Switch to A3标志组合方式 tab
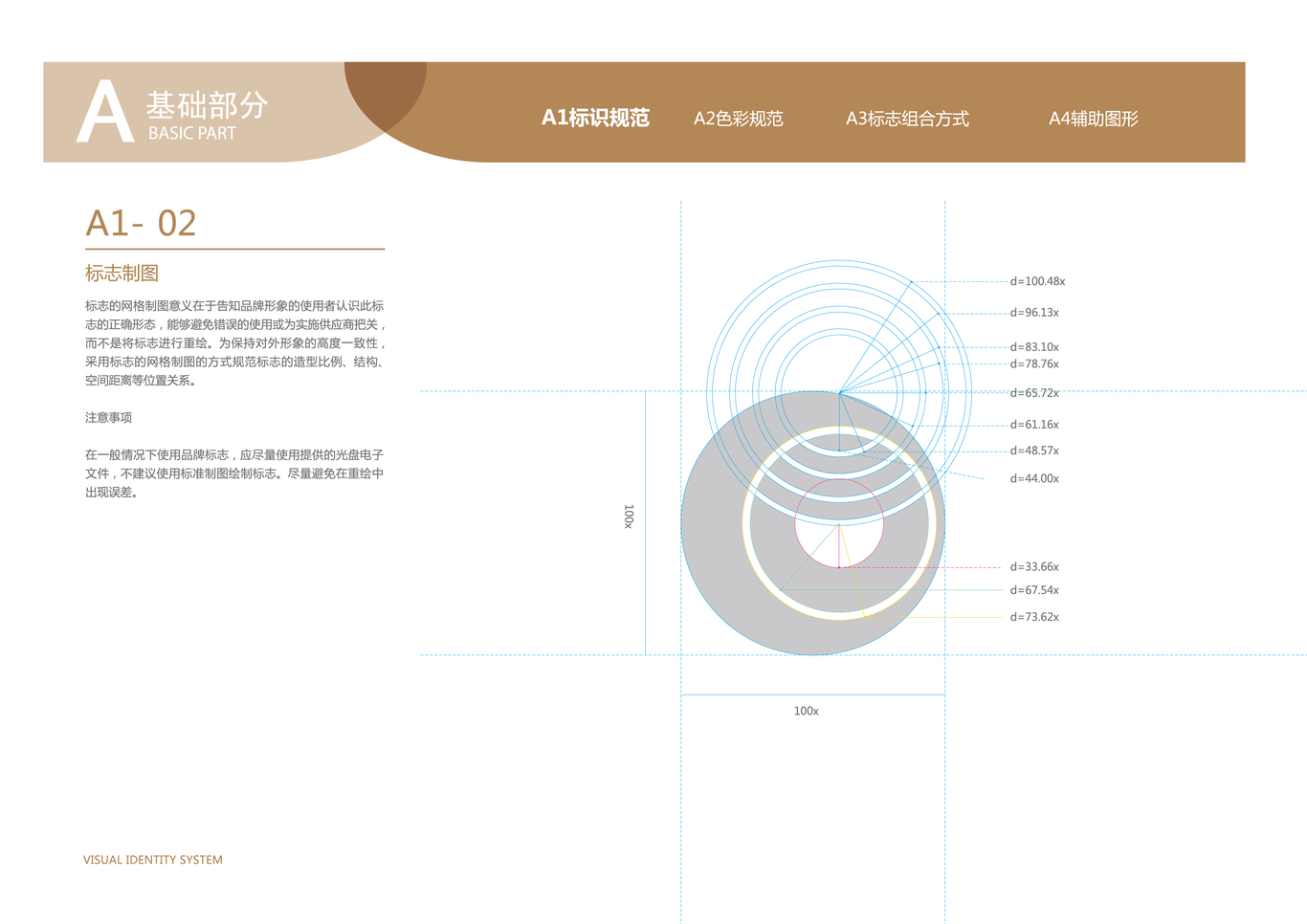 tap(907, 119)
